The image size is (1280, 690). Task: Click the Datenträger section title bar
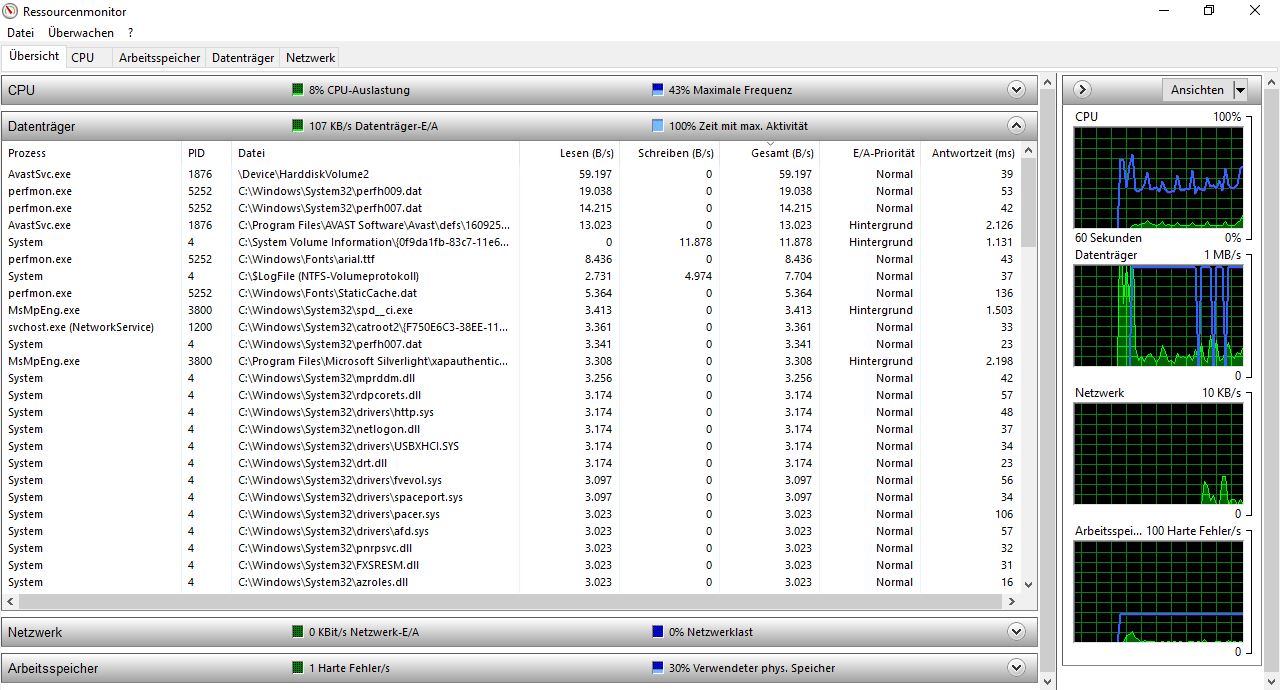point(519,126)
